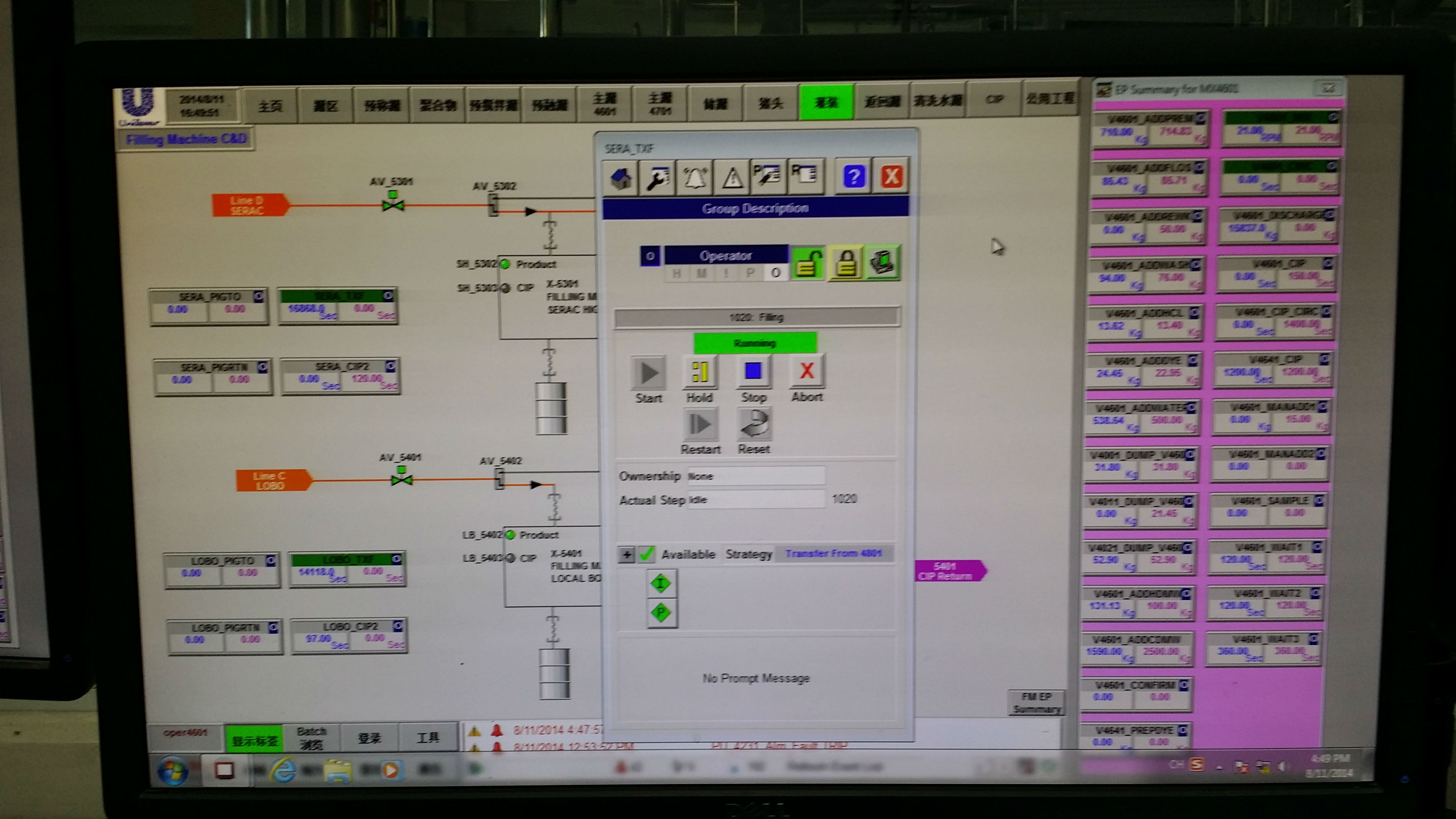The image size is (1456, 819).
Task: Click the red Abort button
Action: coord(807,371)
